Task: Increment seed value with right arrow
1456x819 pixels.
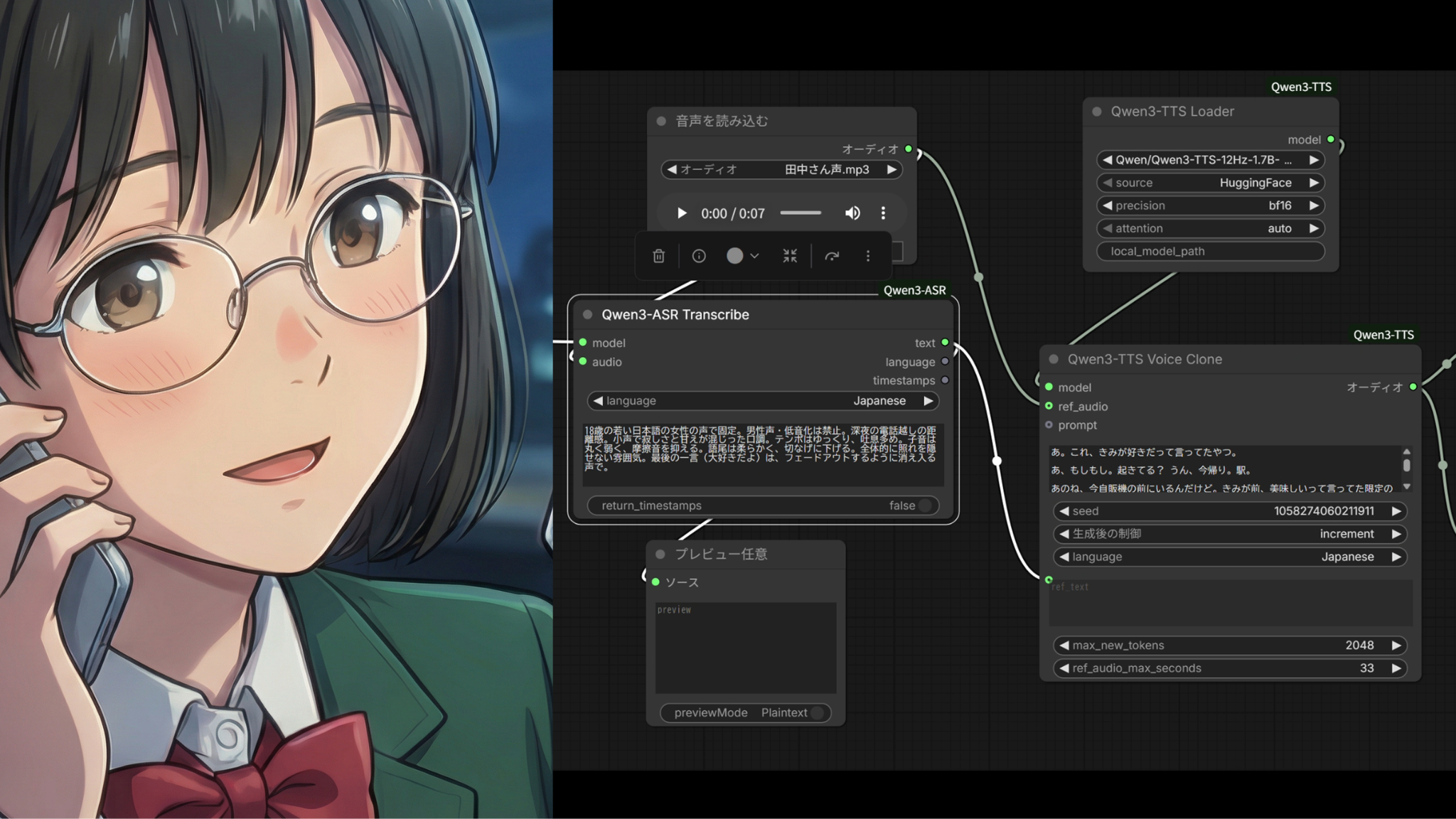Action: tap(1396, 511)
